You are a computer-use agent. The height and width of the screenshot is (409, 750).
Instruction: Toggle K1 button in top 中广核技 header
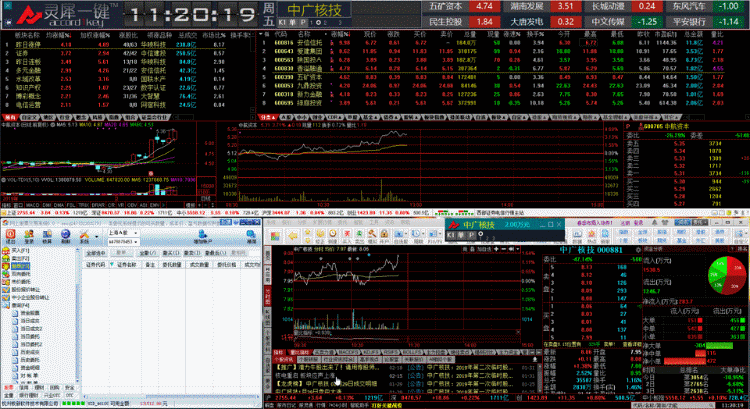(282, 22)
